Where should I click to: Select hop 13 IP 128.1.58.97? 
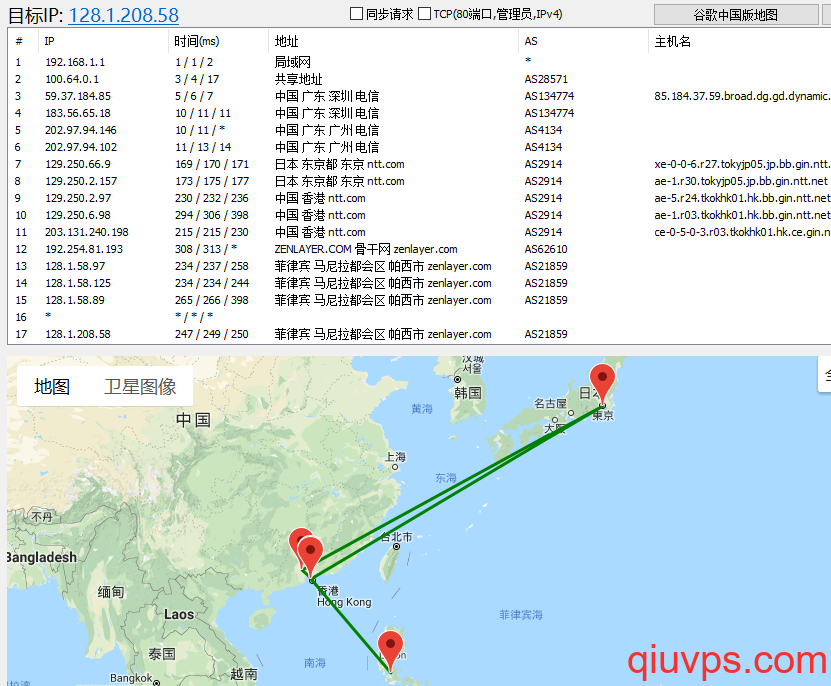75,266
